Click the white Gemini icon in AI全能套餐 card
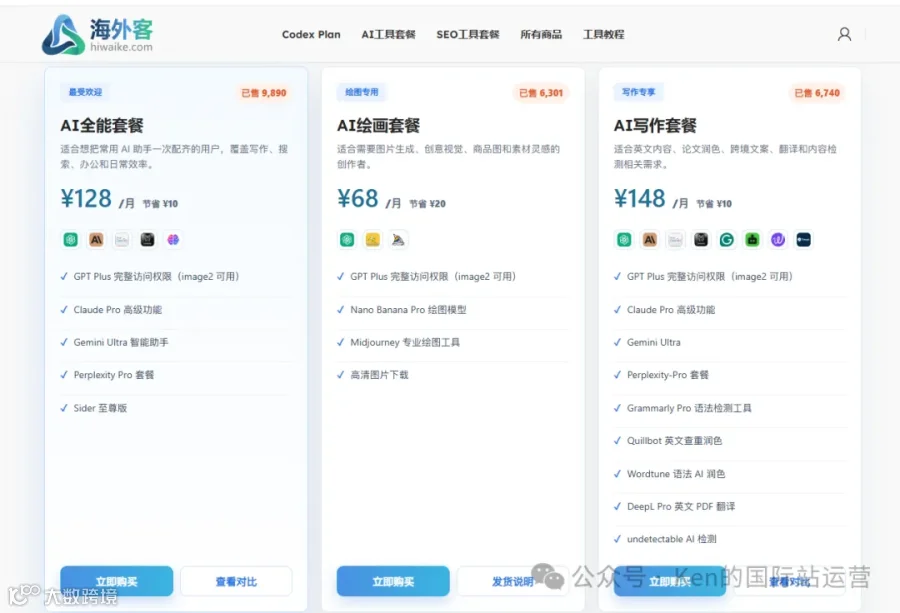The height and width of the screenshot is (613, 900). [122, 239]
